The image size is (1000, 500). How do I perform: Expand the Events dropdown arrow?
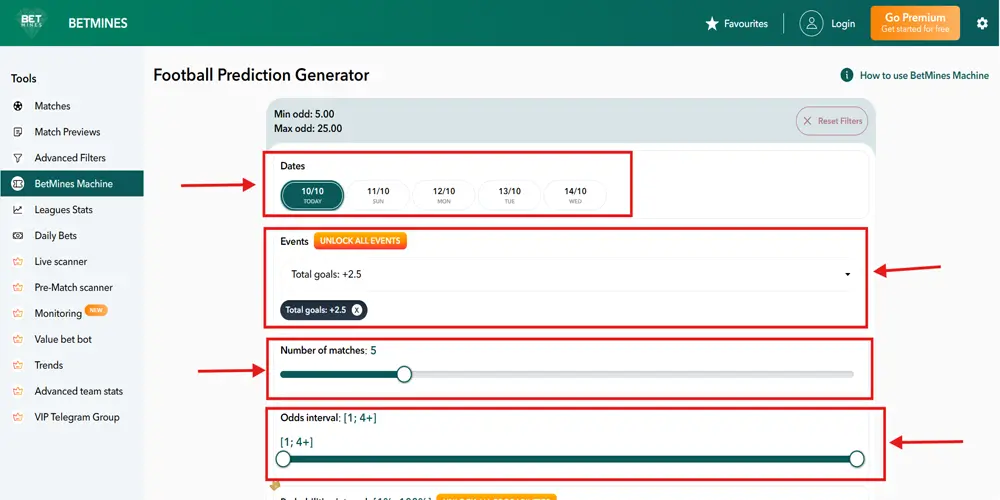point(848,275)
